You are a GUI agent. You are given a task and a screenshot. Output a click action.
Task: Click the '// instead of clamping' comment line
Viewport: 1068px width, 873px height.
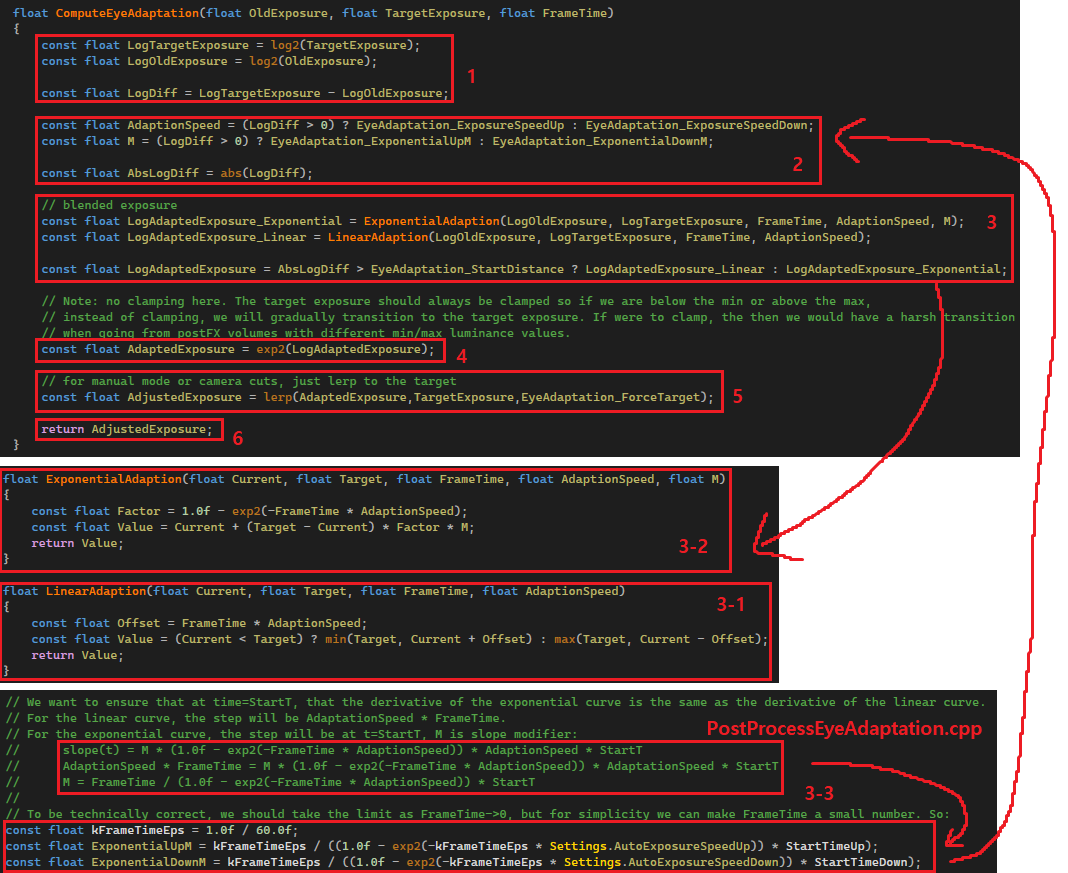(528, 317)
